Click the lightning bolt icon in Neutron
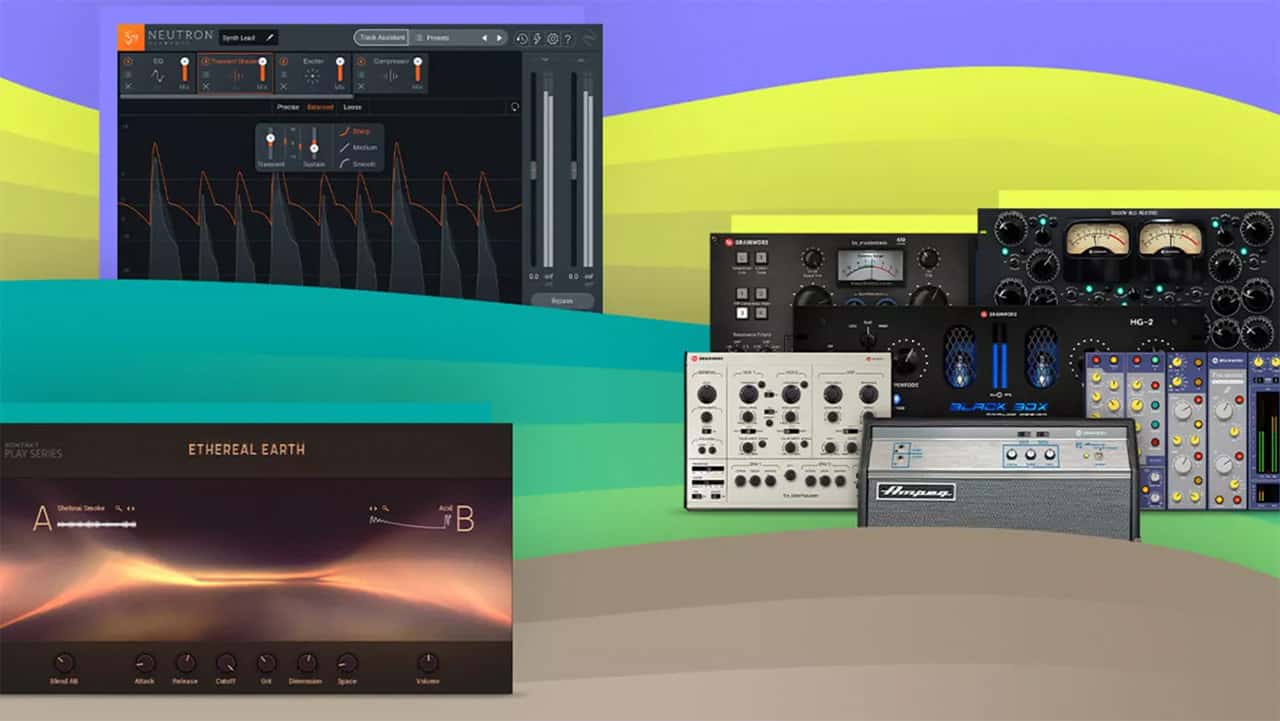Screen dimensions: 1280x721 pos(537,39)
